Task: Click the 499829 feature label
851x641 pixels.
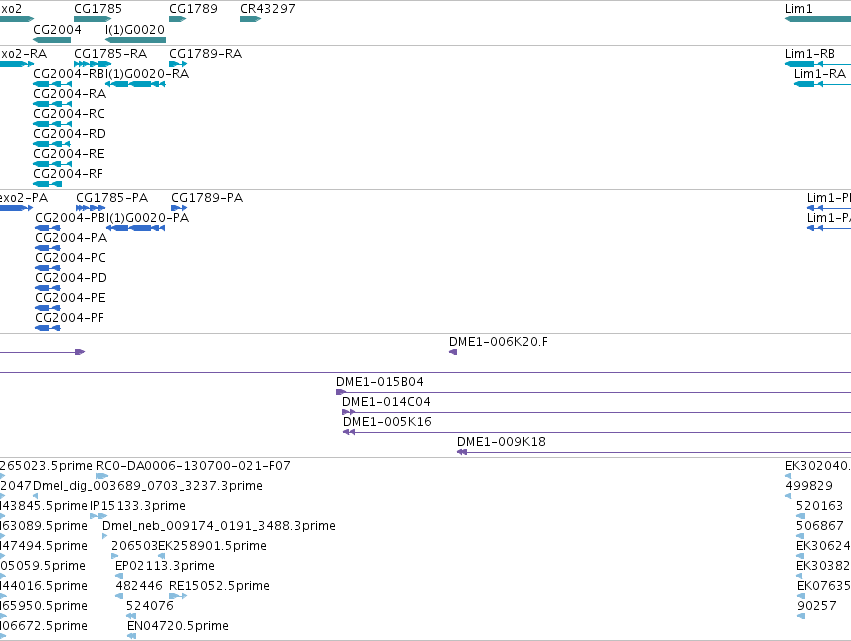Action: point(809,486)
